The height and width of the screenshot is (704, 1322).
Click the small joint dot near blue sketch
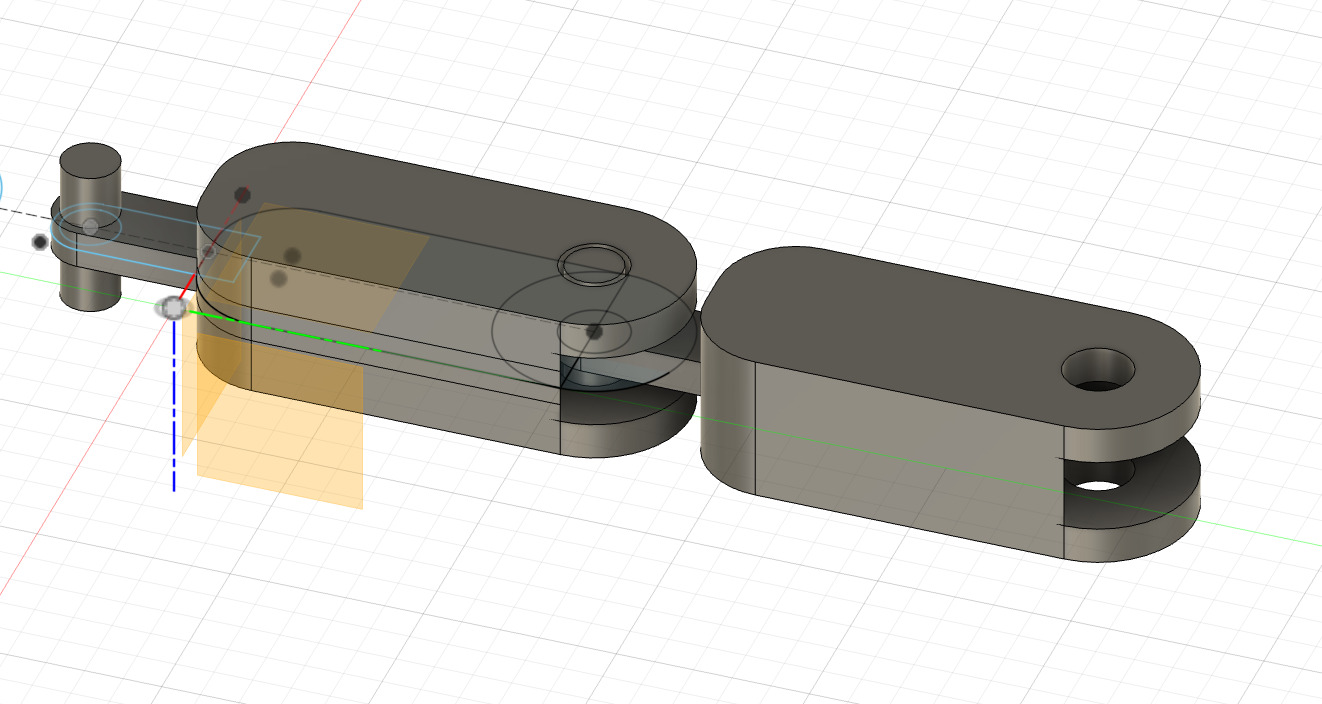(91, 226)
